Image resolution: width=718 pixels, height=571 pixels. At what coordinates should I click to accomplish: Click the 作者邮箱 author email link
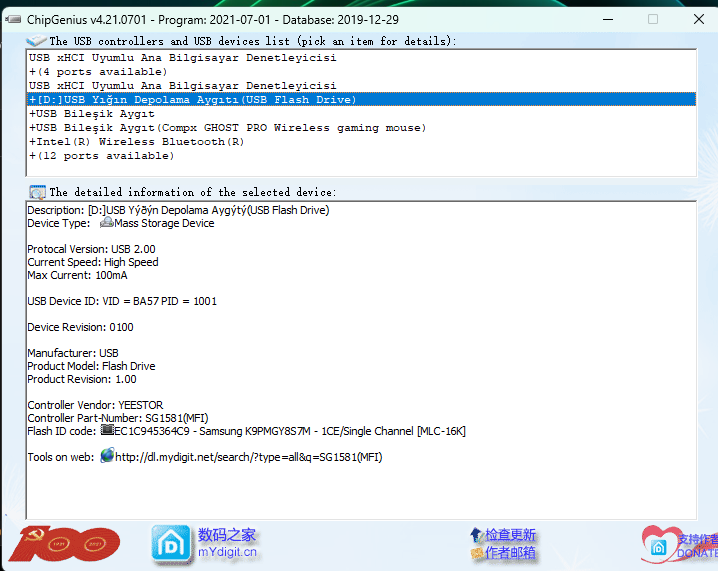click(x=510, y=553)
